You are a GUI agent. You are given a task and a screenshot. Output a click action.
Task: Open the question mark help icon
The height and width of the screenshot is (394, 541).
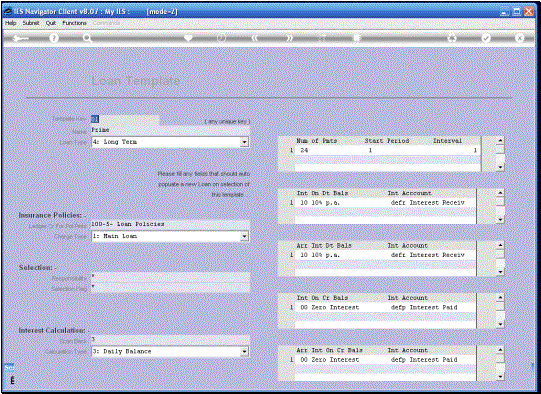[x=54, y=38]
